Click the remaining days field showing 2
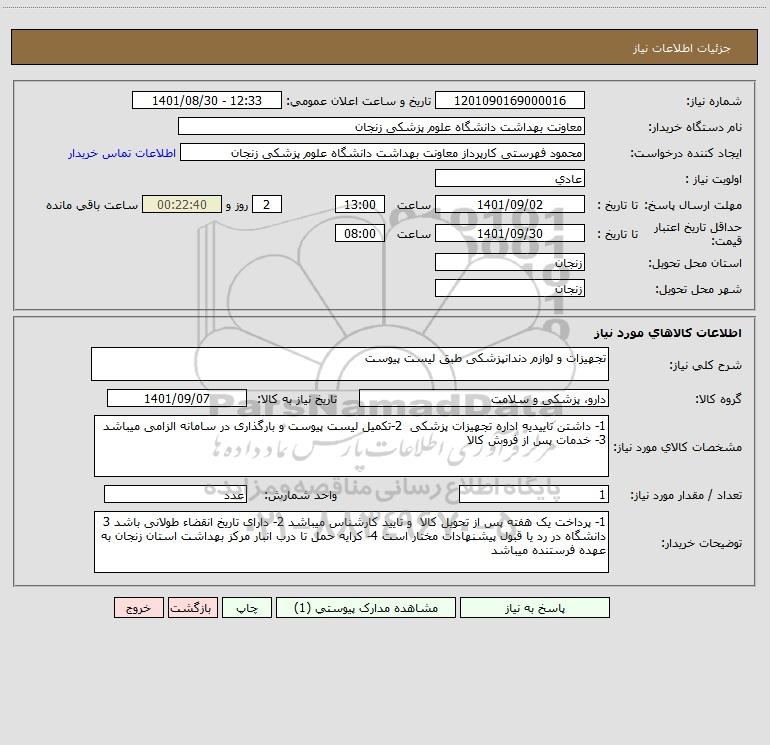770x745 pixels. 267,204
